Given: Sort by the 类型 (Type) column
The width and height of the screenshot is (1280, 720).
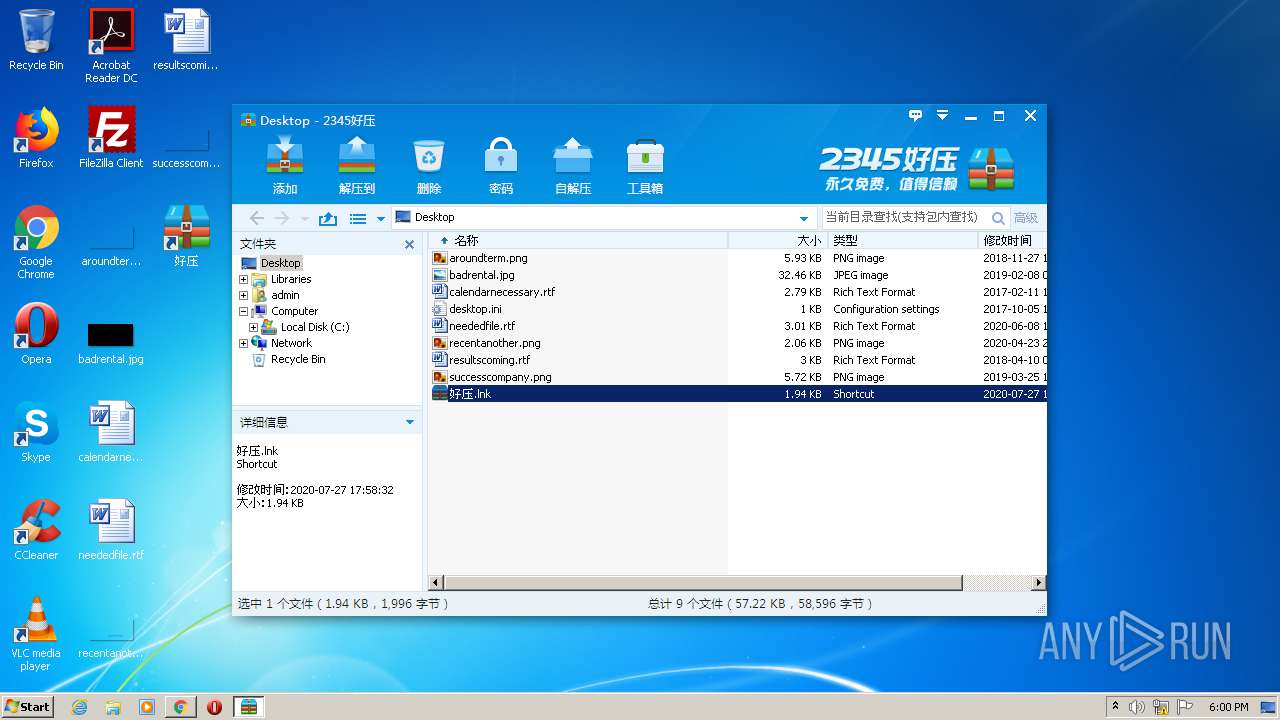Looking at the screenshot, I should [x=903, y=240].
